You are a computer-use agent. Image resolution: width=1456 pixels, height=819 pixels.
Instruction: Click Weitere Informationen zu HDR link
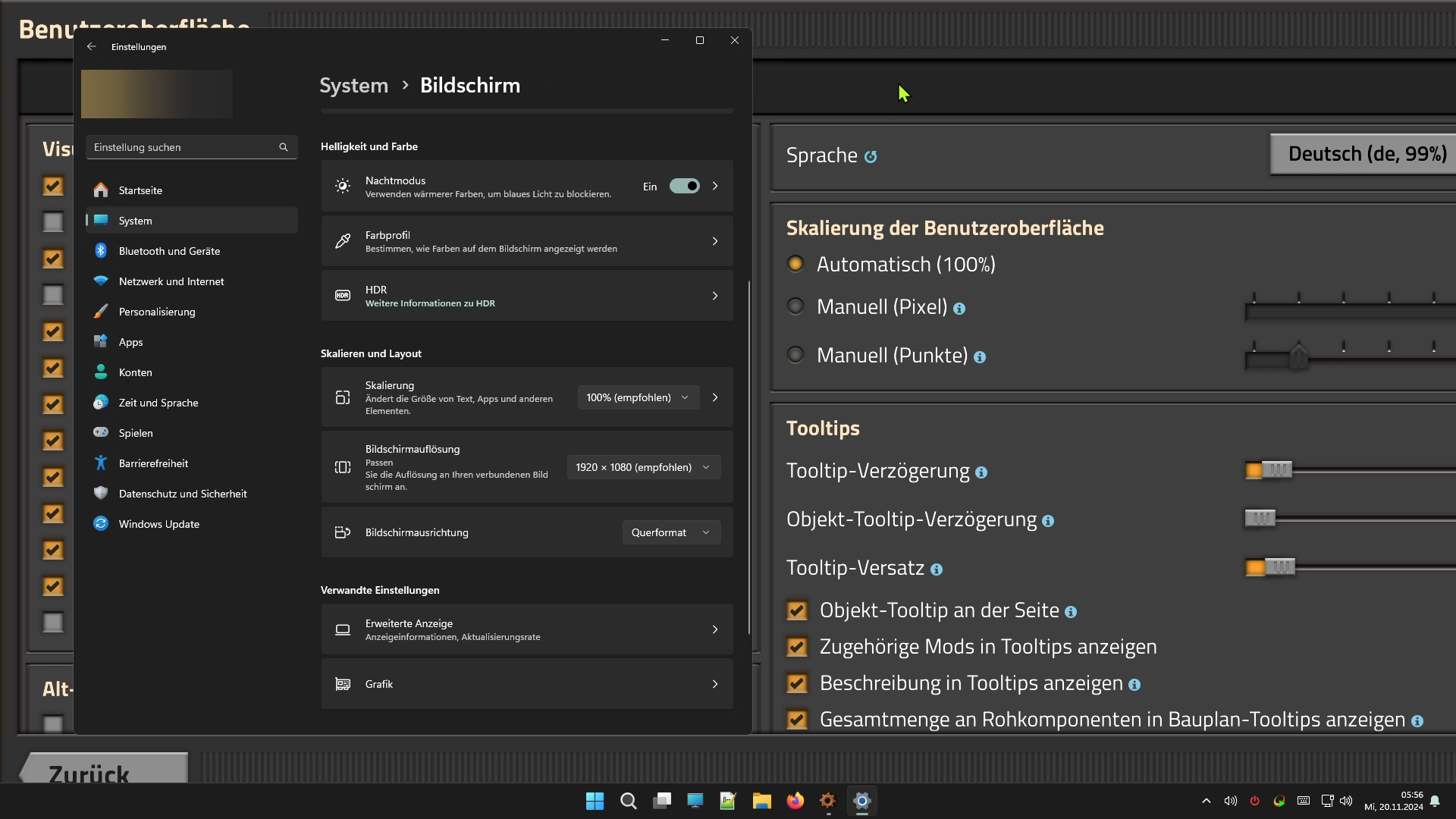pyautogui.click(x=430, y=303)
